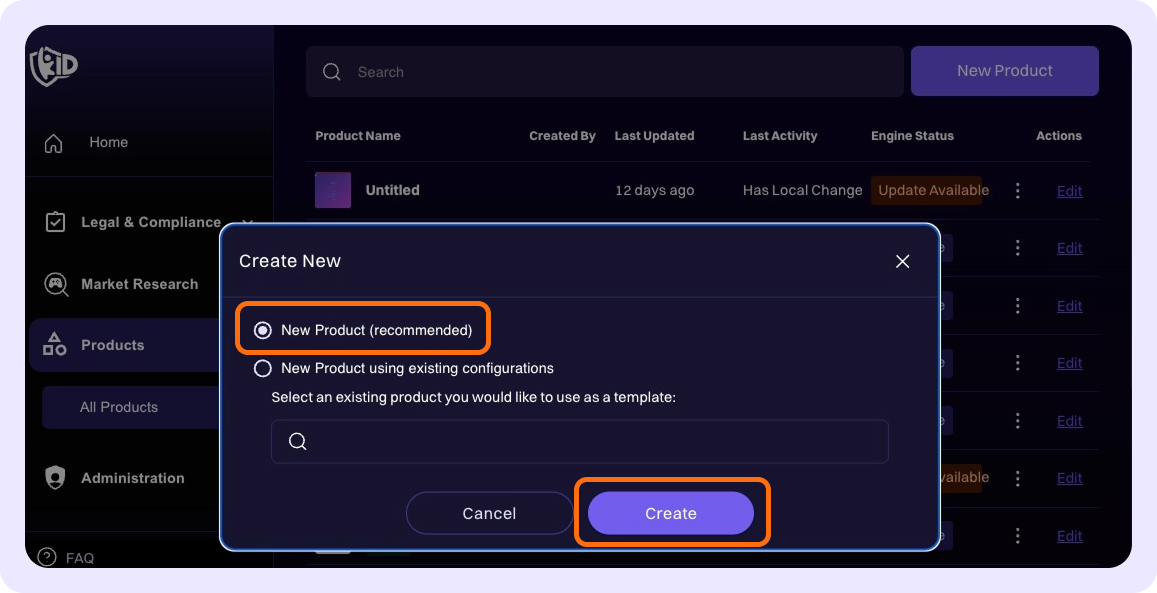Image resolution: width=1157 pixels, height=593 pixels.
Task: Choose New Product using existing configurations
Action: click(x=263, y=368)
